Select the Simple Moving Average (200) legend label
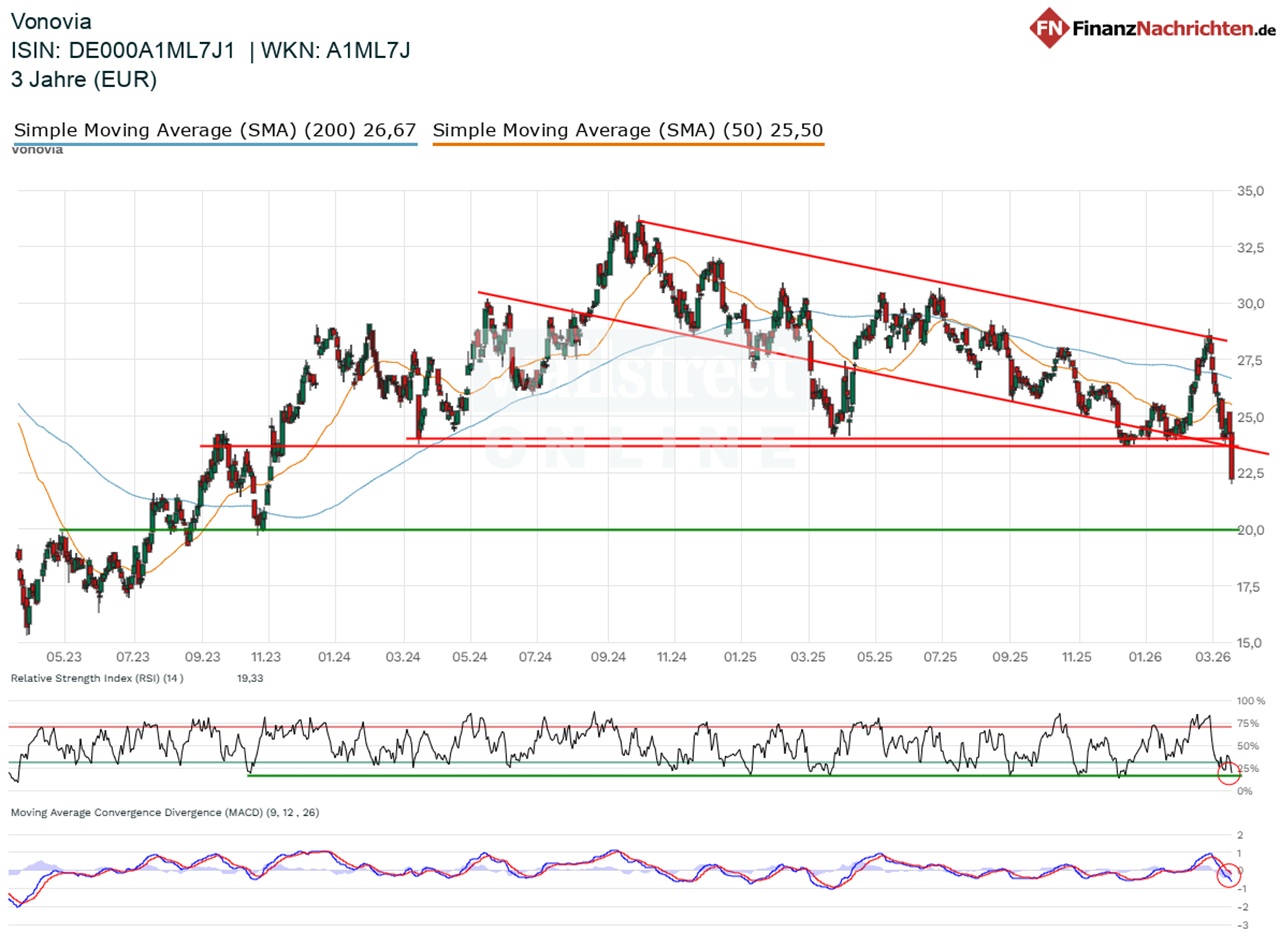The width and height of the screenshot is (1280, 940). tap(214, 130)
